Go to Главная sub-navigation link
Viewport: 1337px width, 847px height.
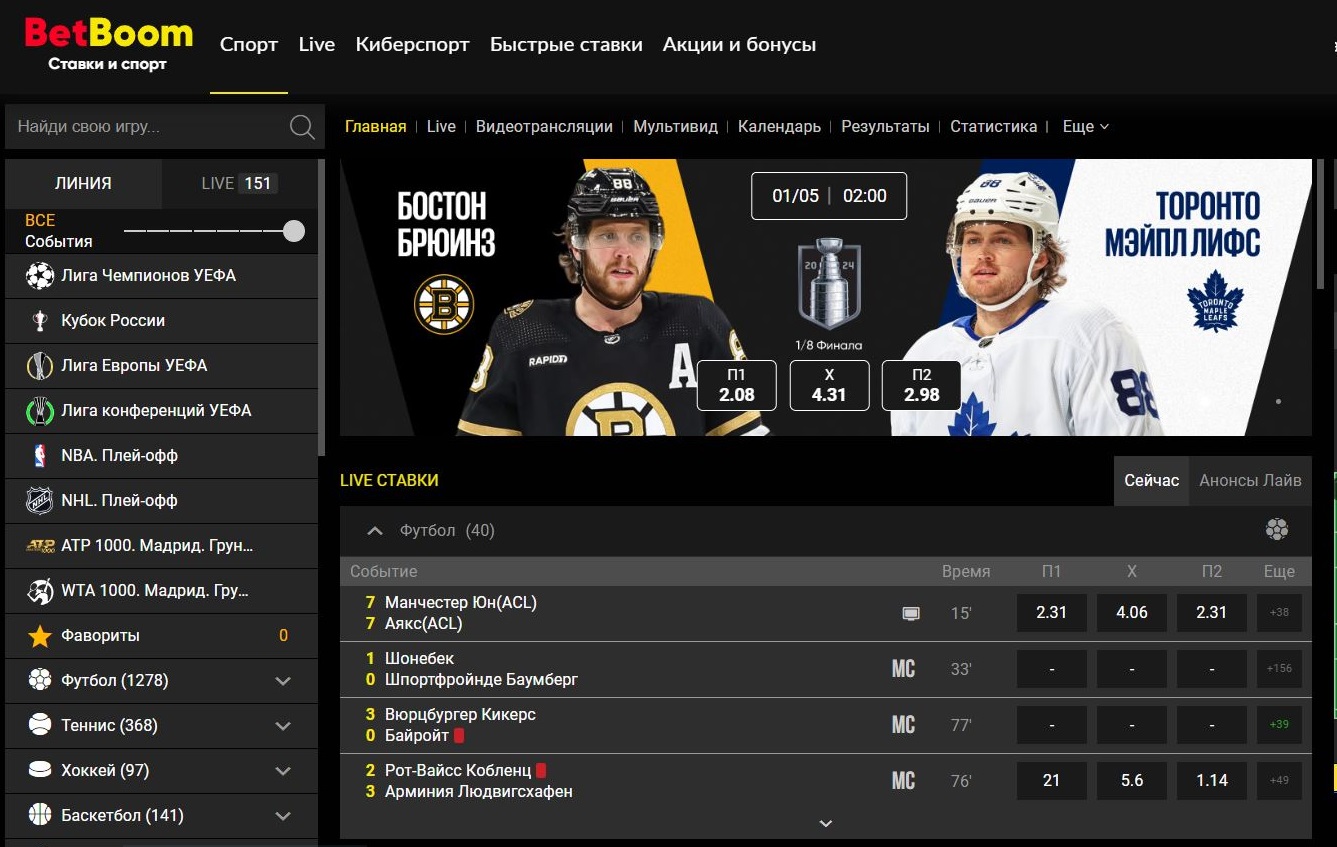[x=376, y=127]
